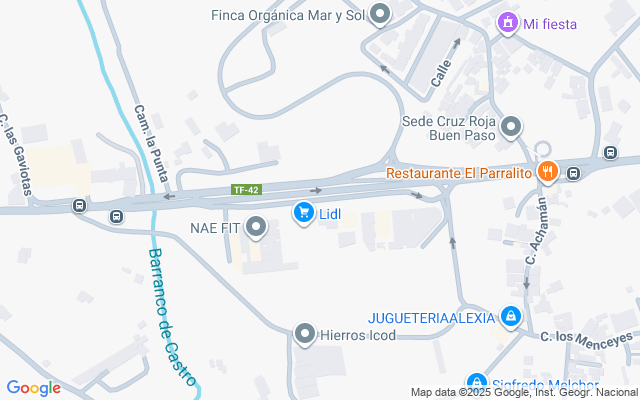Image resolution: width=640 pixels, height=400 pixels.
Task: Select the Barranco de Castro label
Action: pyautogui.click(x=171, y=317)
